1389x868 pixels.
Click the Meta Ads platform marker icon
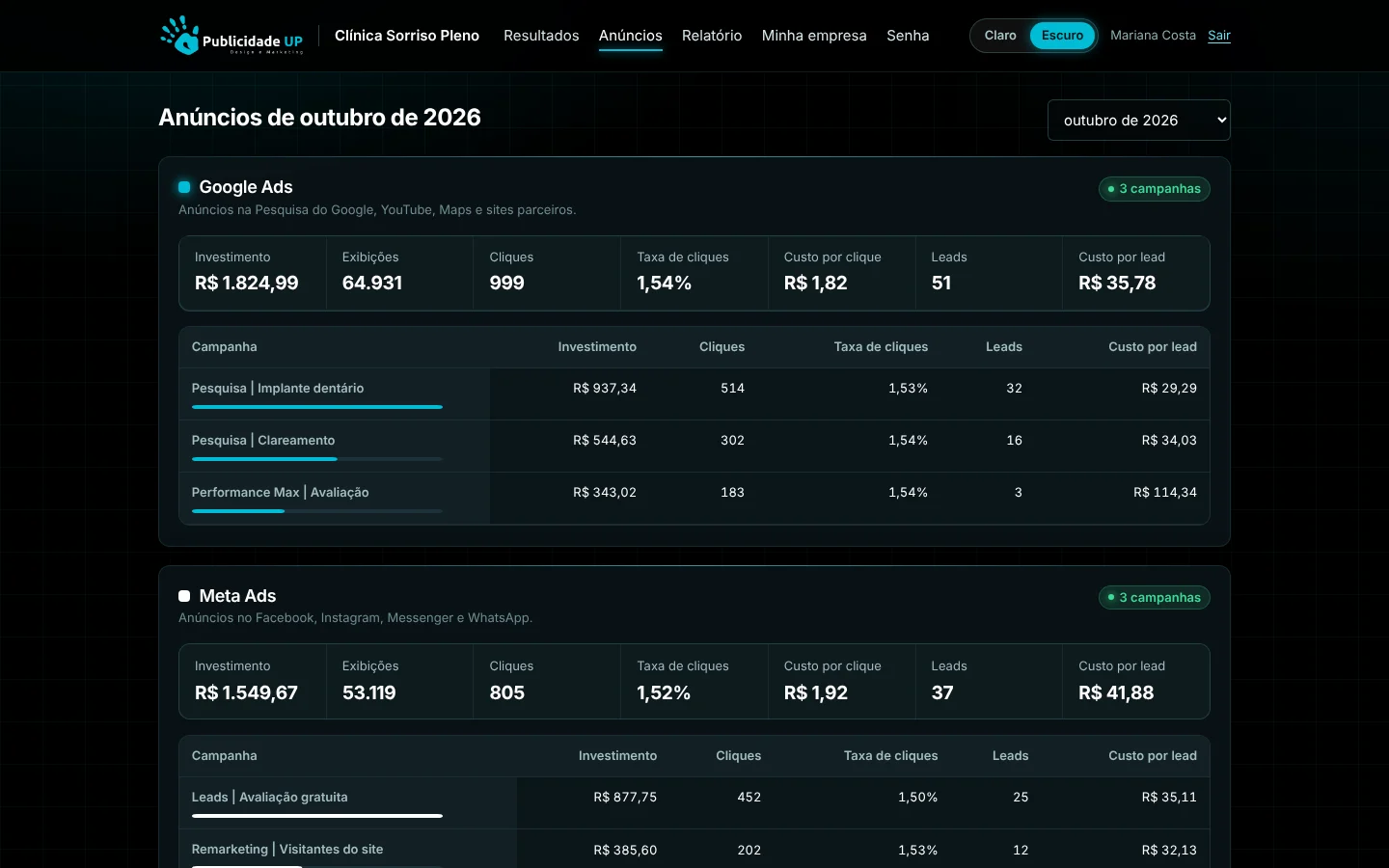184,596
